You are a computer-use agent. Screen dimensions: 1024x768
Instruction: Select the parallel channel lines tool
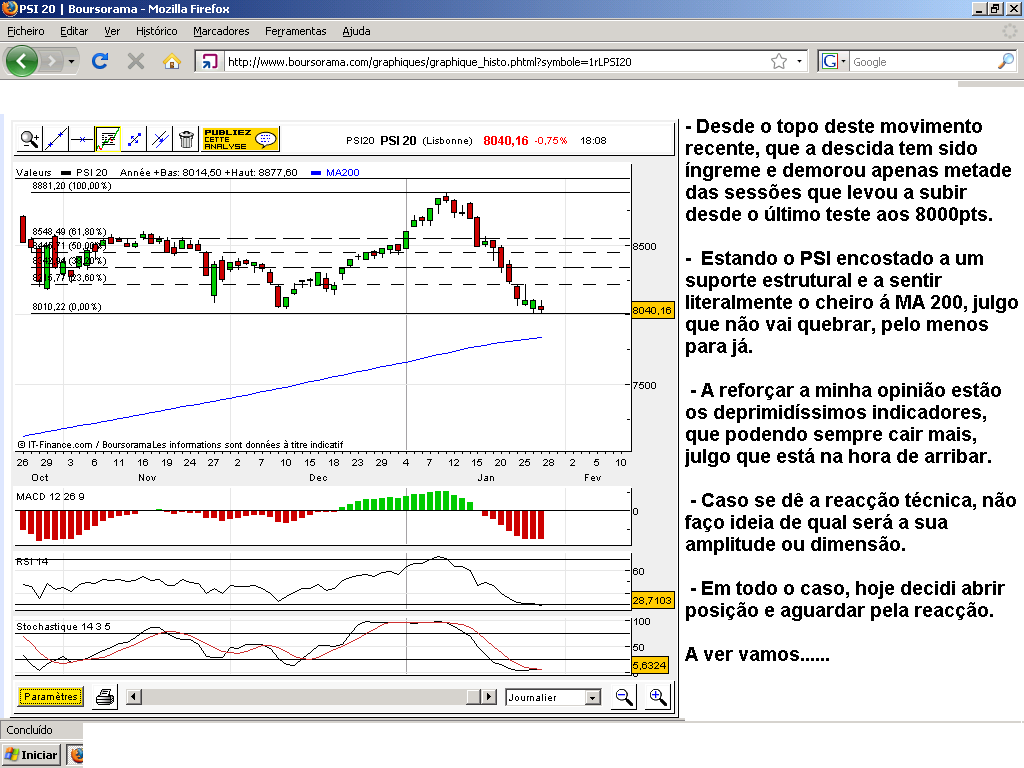pyautogui.click(x=160, y=139)
